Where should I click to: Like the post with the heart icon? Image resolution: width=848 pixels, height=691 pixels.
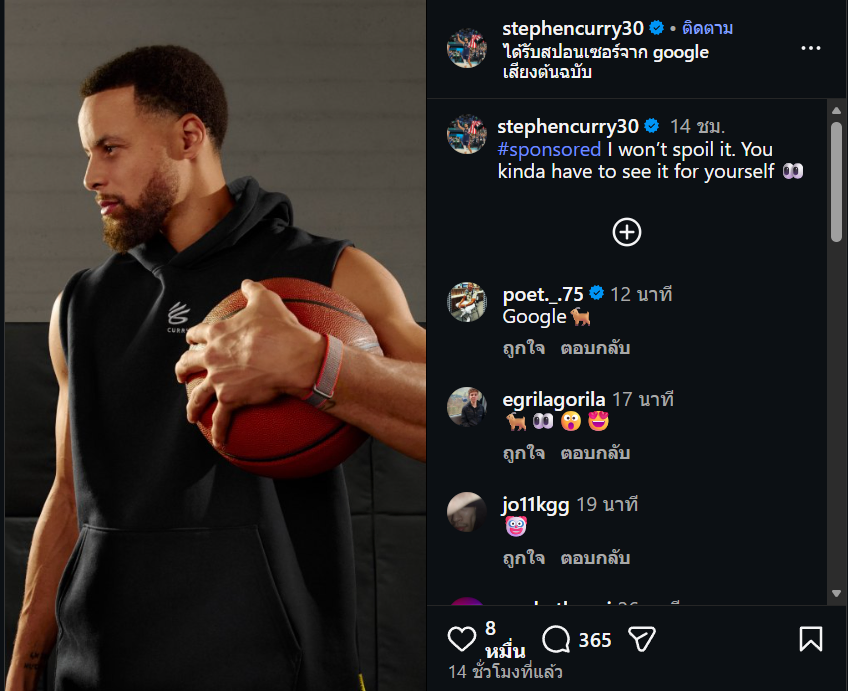tap(461, 640)
